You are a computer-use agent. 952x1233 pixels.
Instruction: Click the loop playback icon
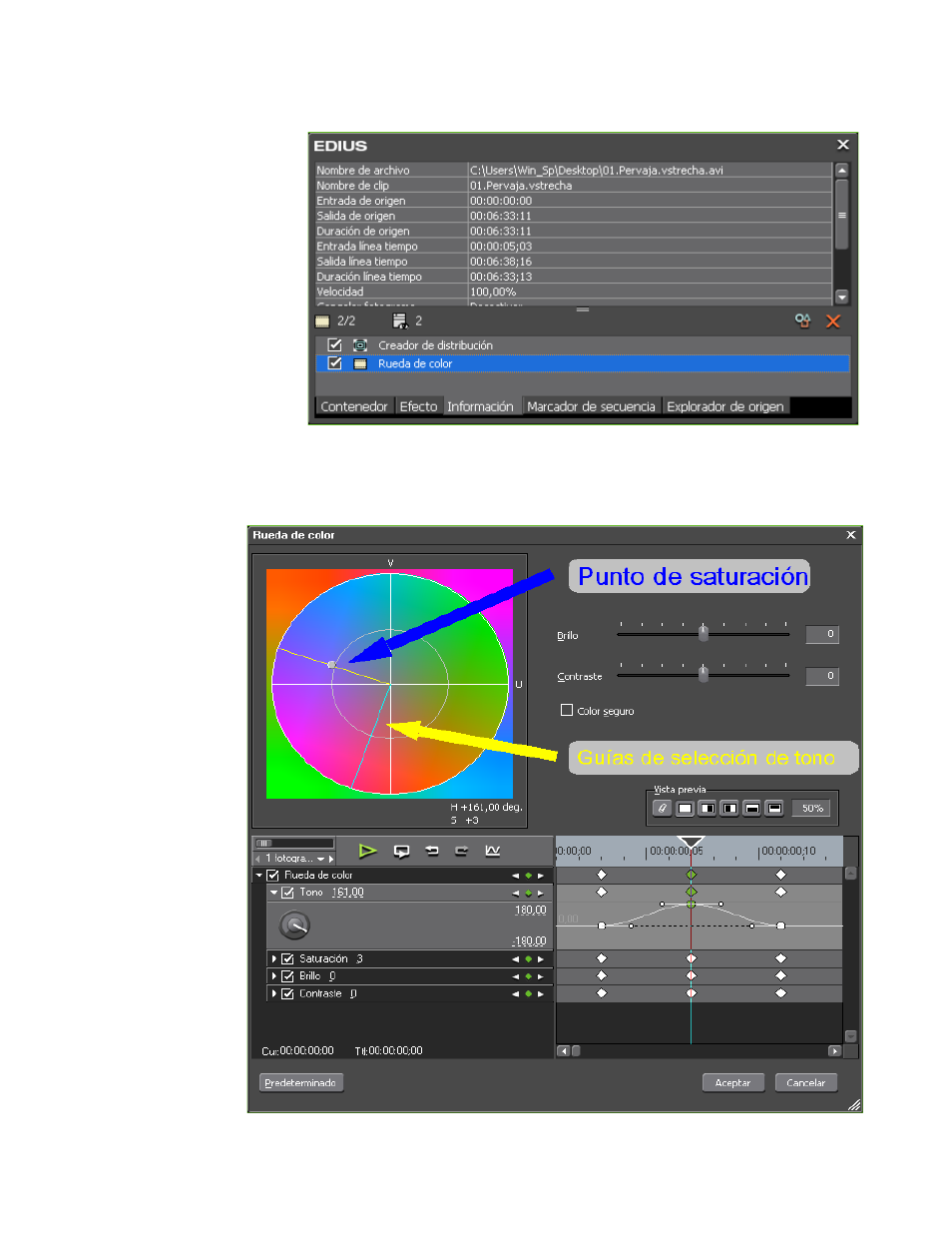tap(401, 851)
